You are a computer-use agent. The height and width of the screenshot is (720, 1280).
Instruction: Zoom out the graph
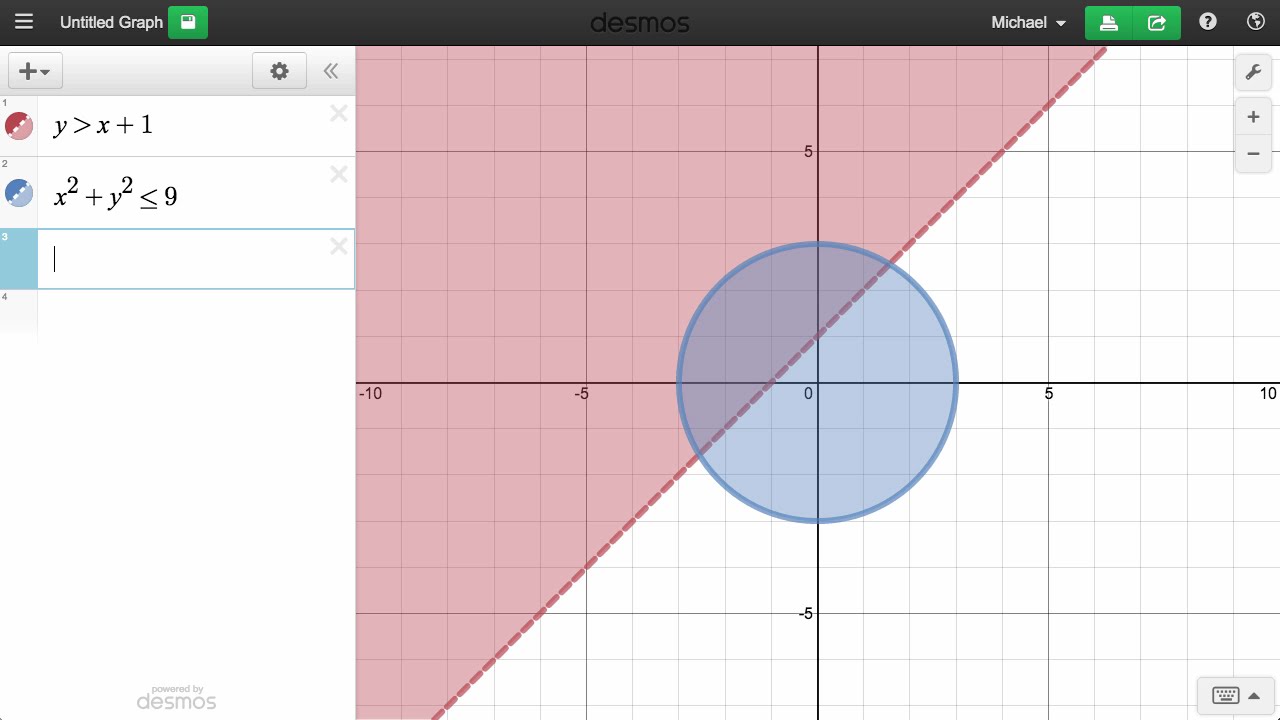(1253, 154)
